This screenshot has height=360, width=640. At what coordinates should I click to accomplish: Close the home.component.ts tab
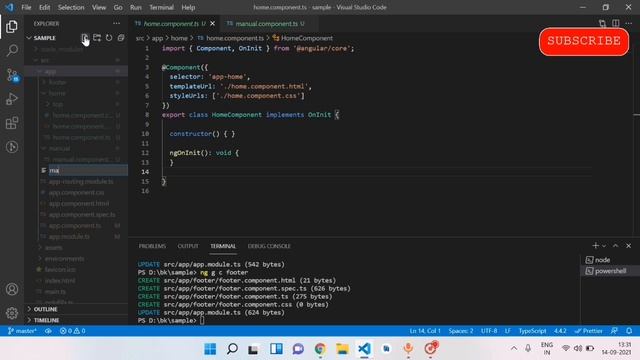point(213,24)
